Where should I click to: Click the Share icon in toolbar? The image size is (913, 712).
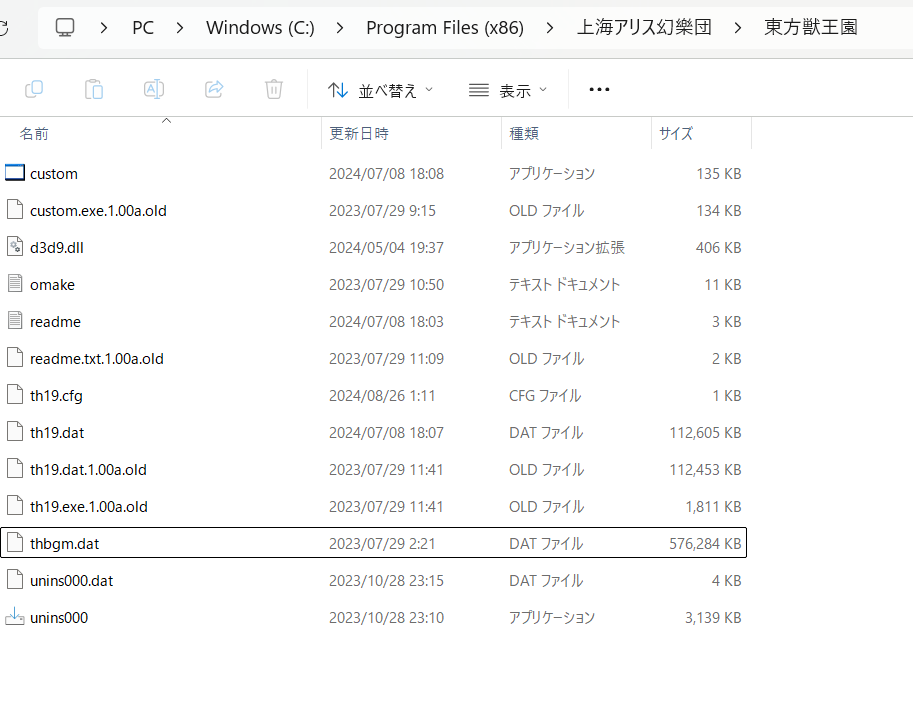[214, 89]
